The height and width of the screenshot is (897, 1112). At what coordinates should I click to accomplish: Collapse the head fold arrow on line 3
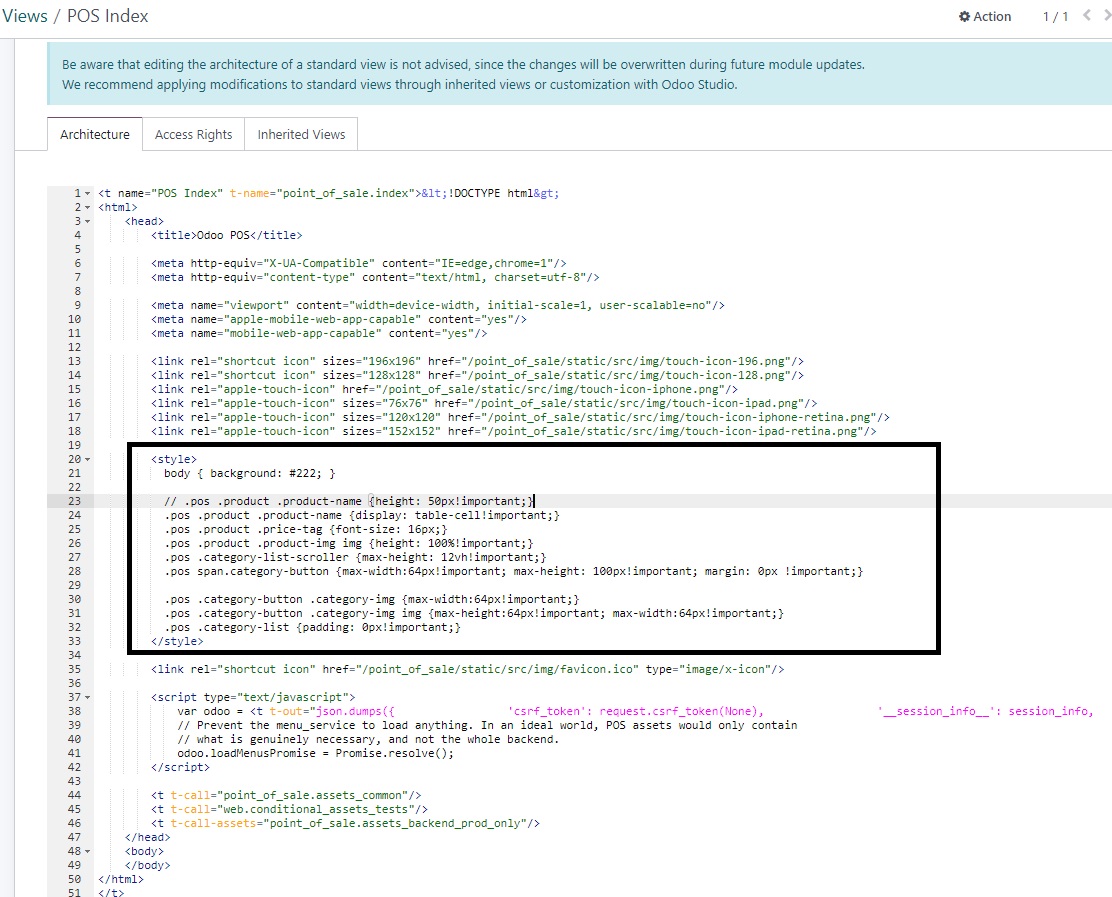[x=87, y=221]
